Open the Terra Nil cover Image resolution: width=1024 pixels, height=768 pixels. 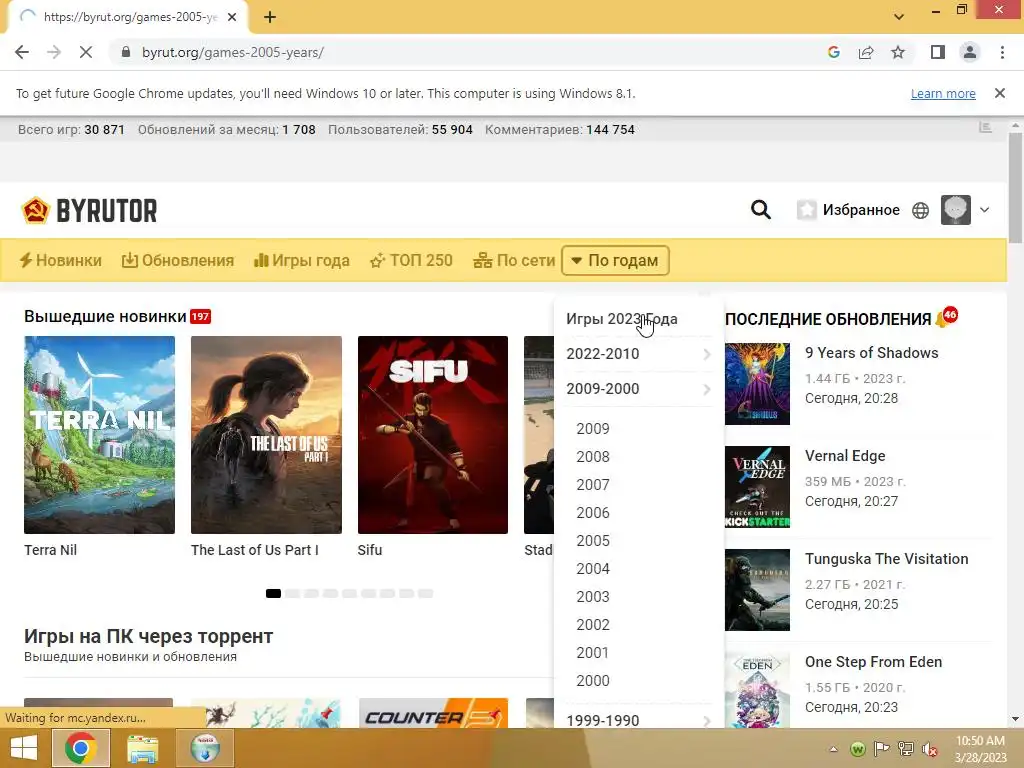pyautogui.click(x=99, y=435)
